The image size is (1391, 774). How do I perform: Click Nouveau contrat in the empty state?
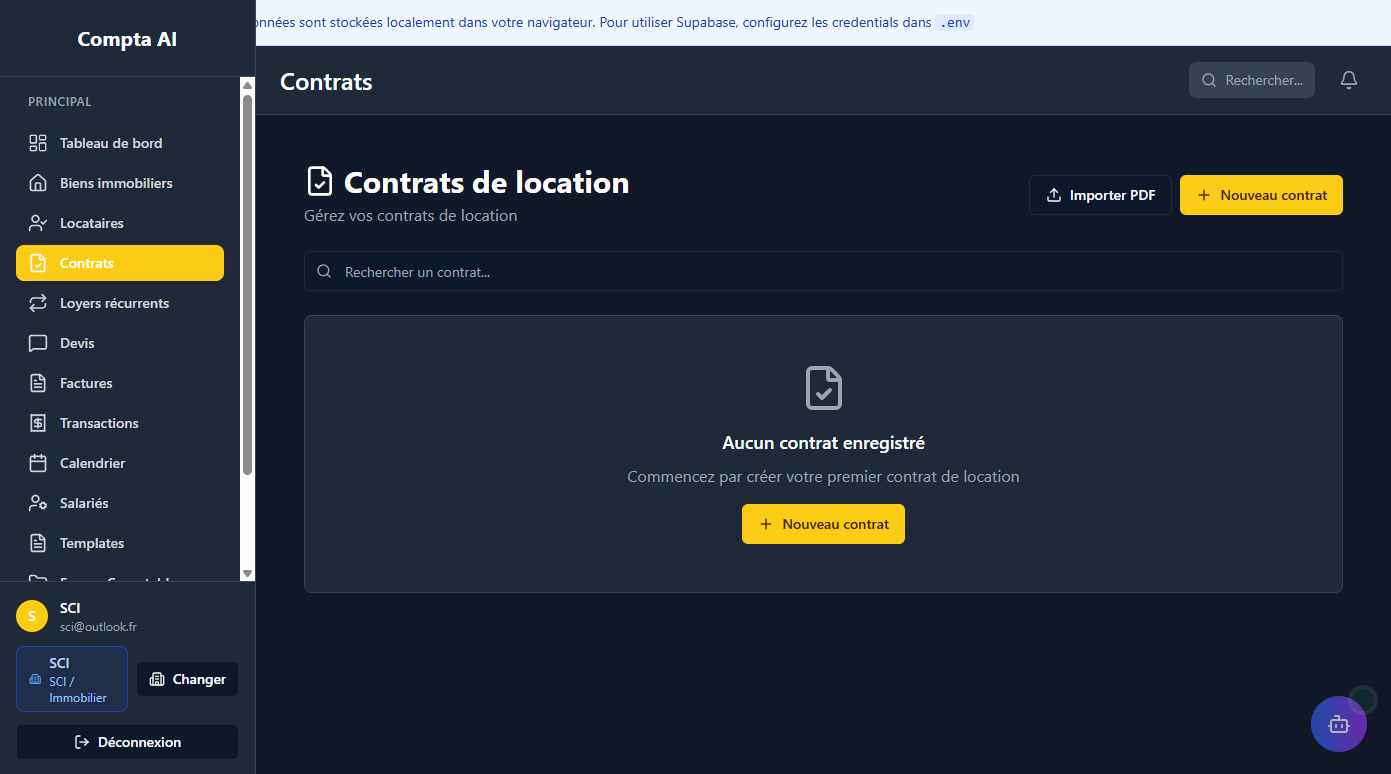point(822,524)
